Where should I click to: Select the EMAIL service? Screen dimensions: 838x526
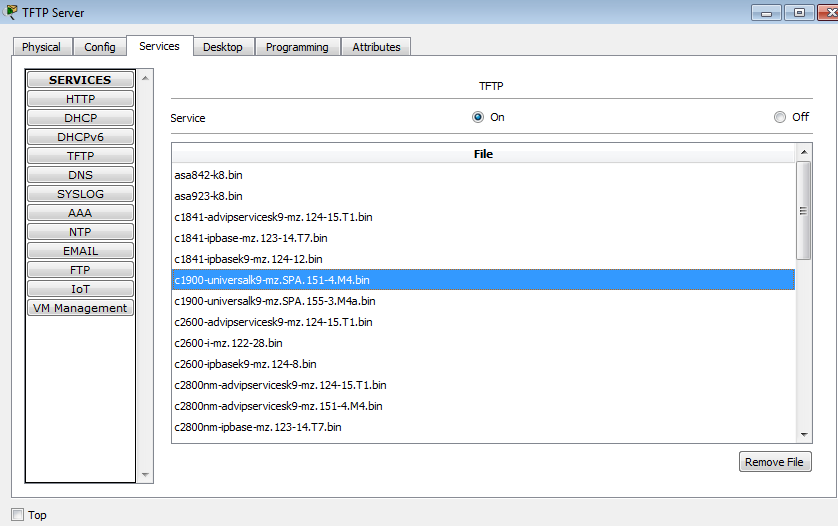[x=80, y=251]
